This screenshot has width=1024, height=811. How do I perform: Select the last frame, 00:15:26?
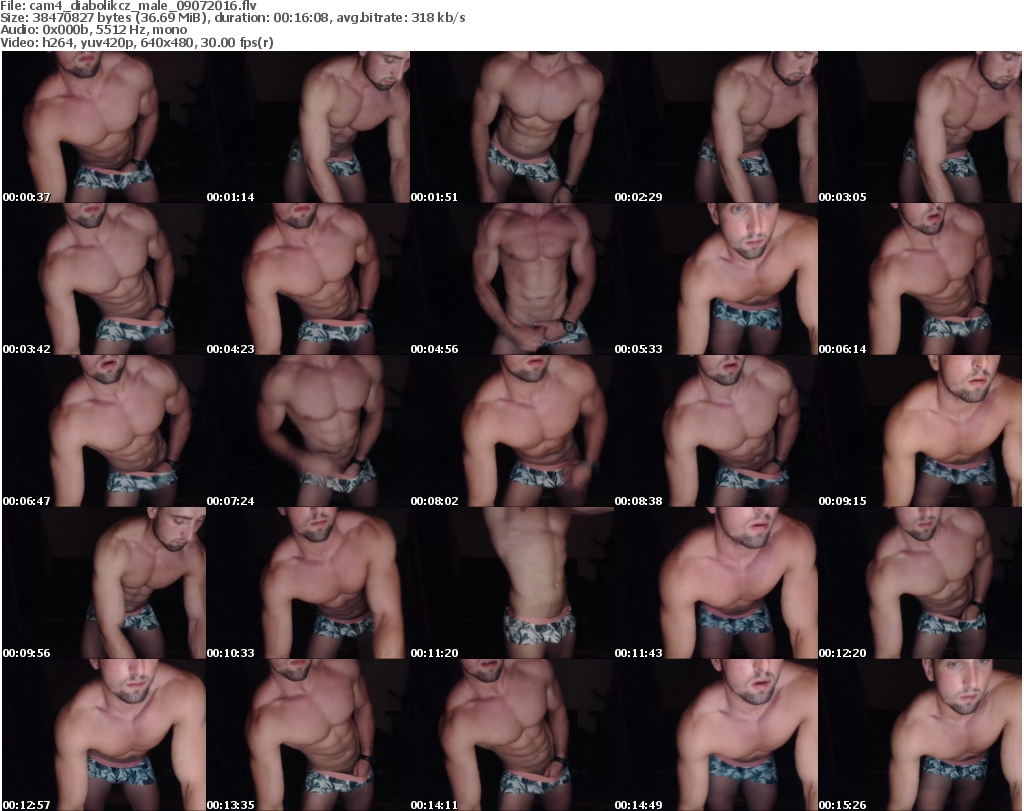[x=920, y=735]
